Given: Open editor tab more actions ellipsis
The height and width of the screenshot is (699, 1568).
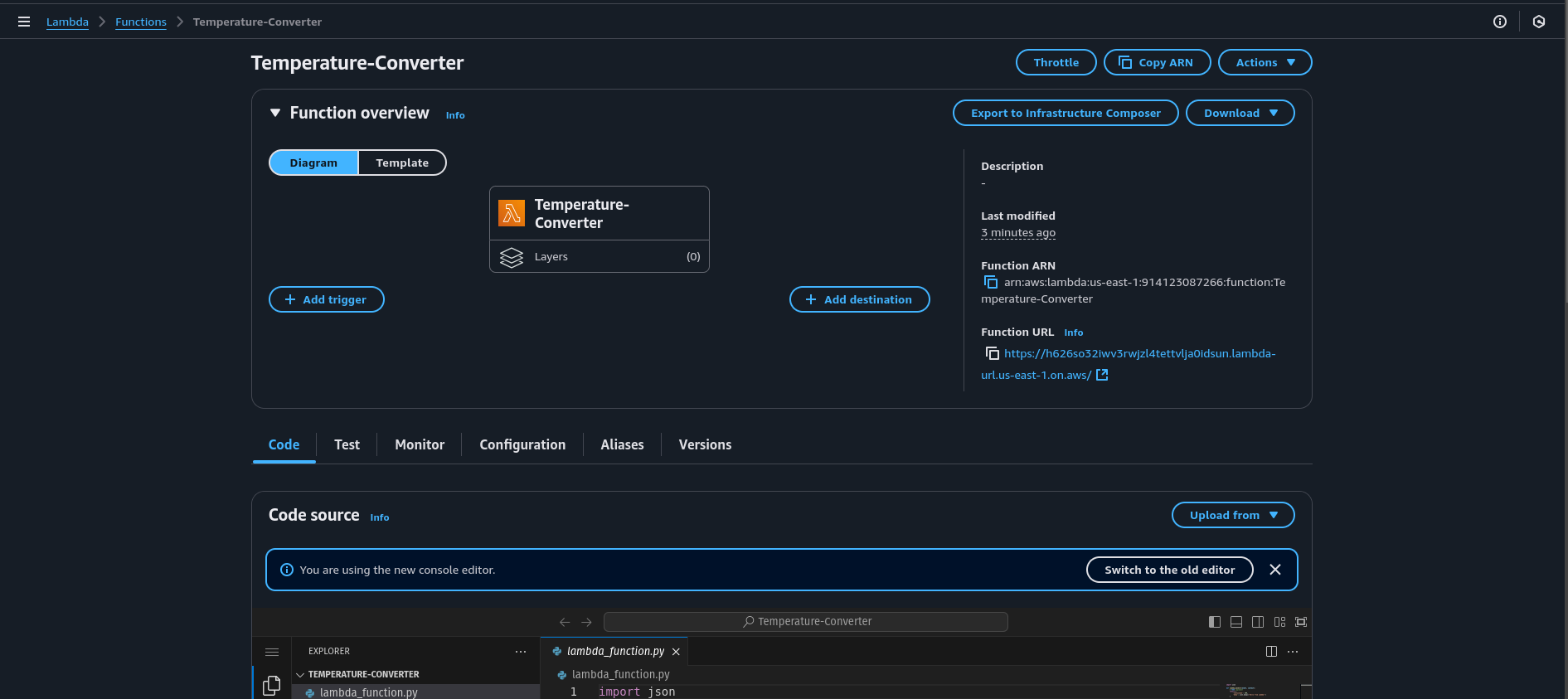Looking at the screenshot, I should [1293, 652].
